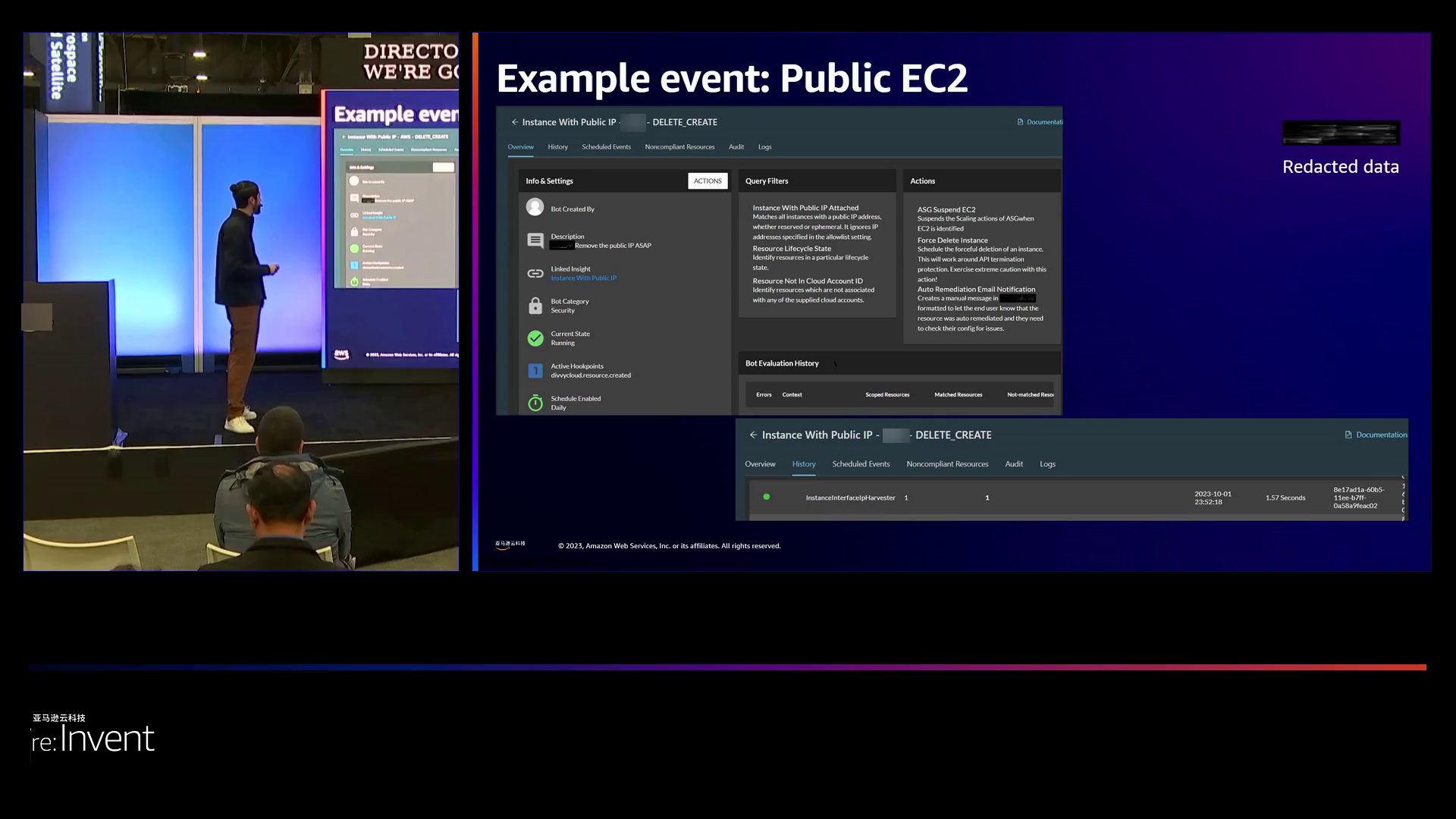Screen dimensions: 1456x819
Task: Open Documentation link in lower panel
Action: point(1380,435)
